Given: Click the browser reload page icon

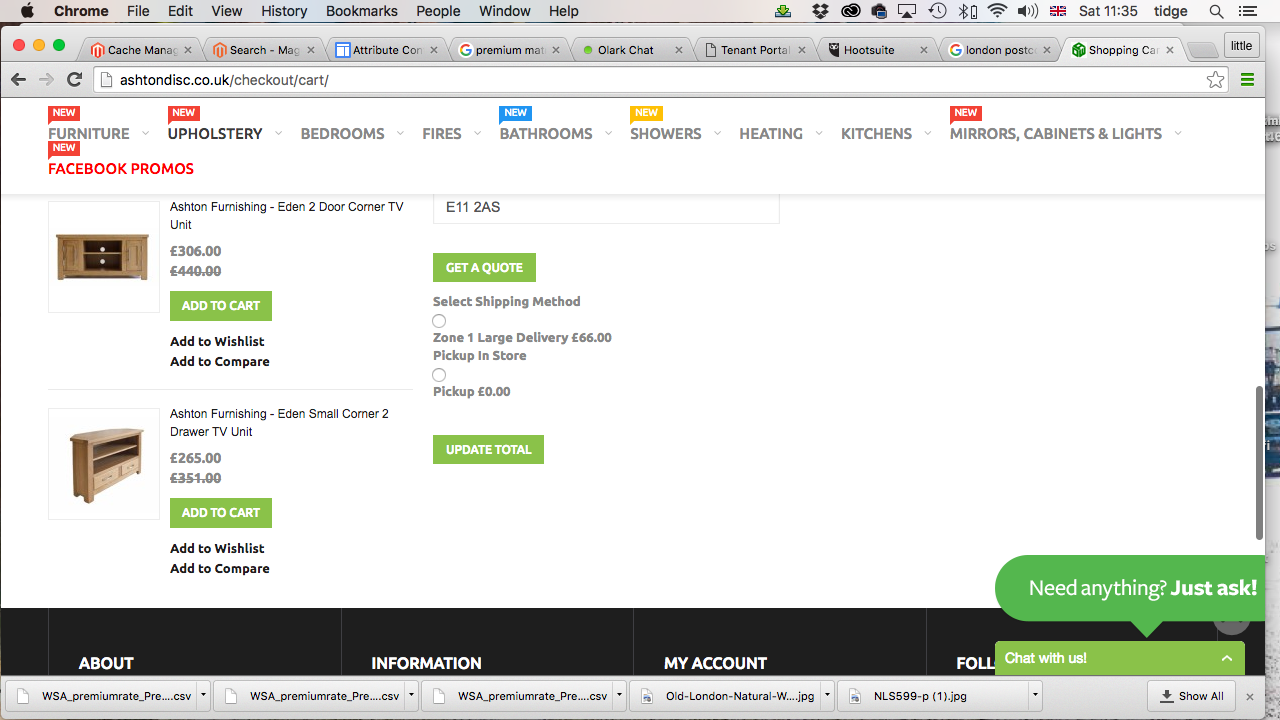Looking at the screenshot, I should pos(74,80).
